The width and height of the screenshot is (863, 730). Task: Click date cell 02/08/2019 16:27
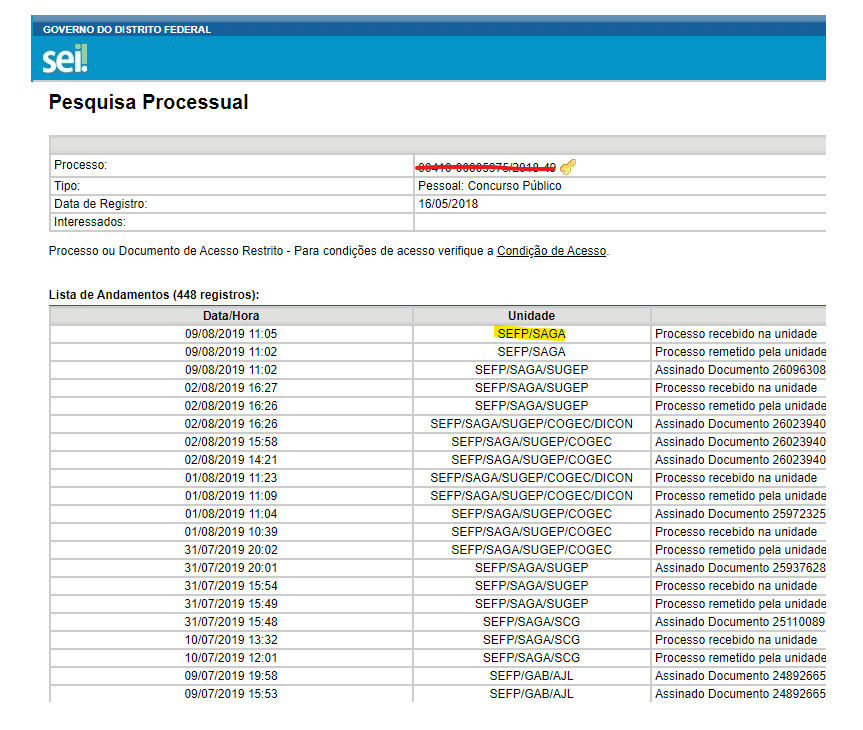[231, 388]
